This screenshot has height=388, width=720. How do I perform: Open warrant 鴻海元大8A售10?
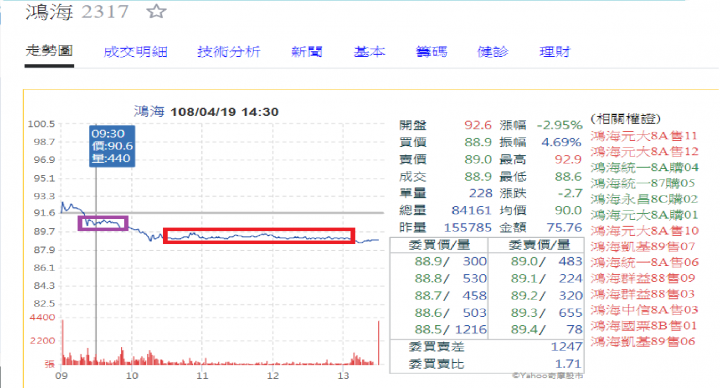point(644,231)
